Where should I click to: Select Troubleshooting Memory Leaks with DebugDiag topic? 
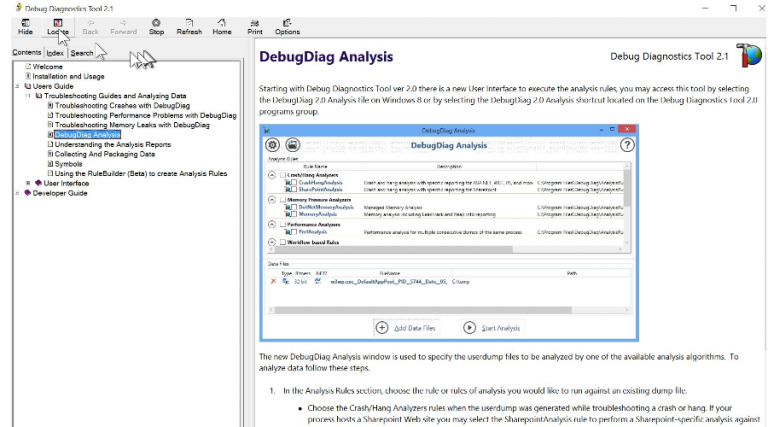tap(132, 125)
